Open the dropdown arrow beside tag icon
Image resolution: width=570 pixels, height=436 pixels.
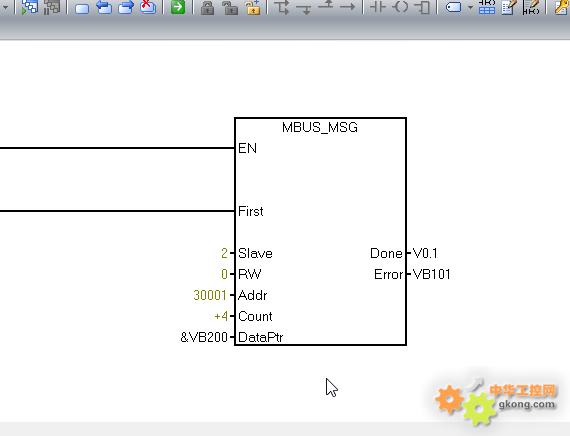pos(470,7)
